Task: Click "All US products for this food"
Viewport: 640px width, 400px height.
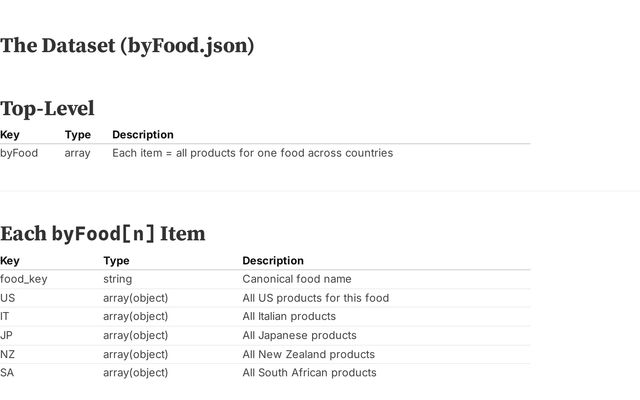Action: click(315, 298)
